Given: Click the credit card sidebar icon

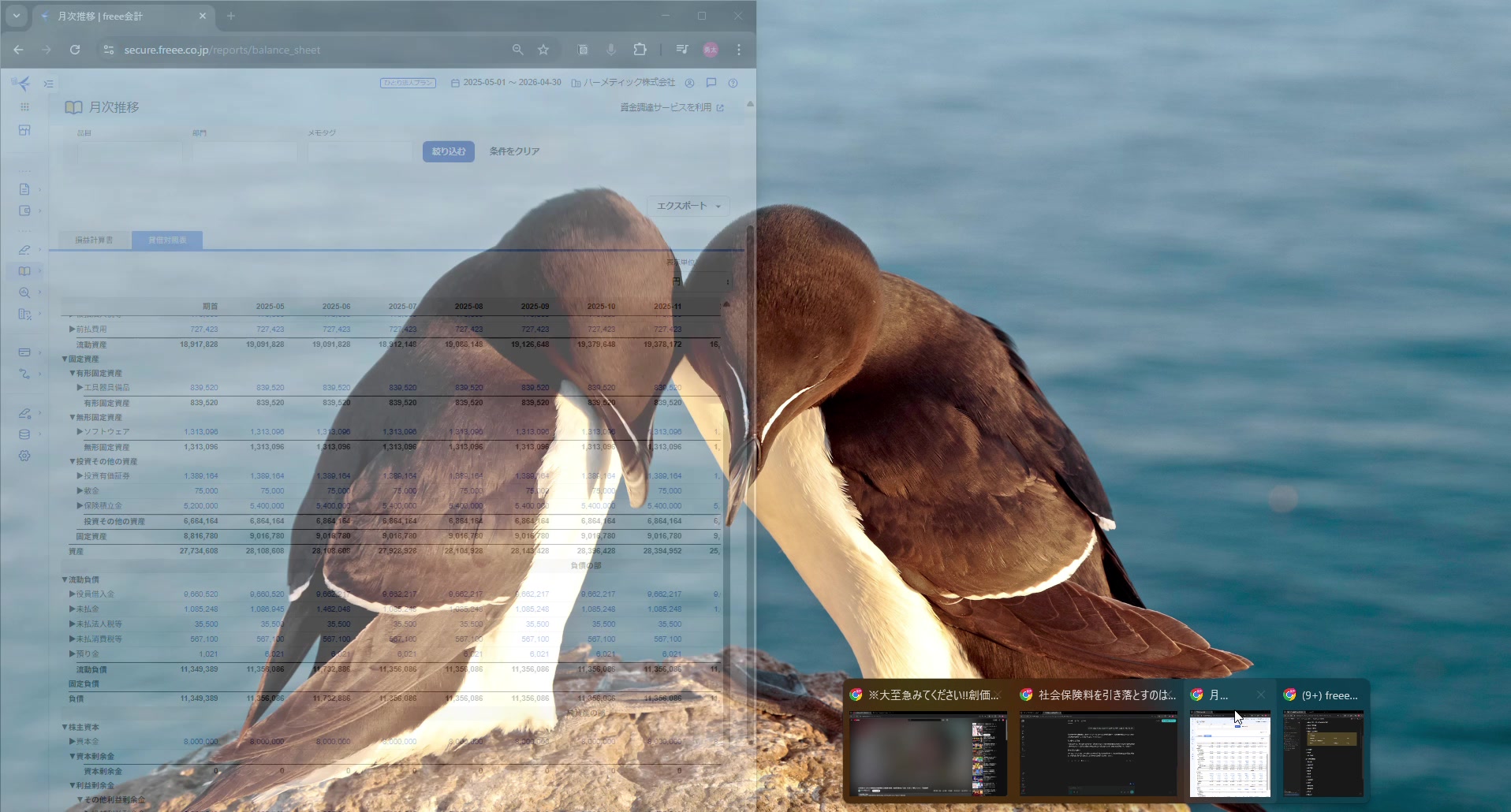Looking at the screenshot, I should pyautogui.click(x=24, y=352).
